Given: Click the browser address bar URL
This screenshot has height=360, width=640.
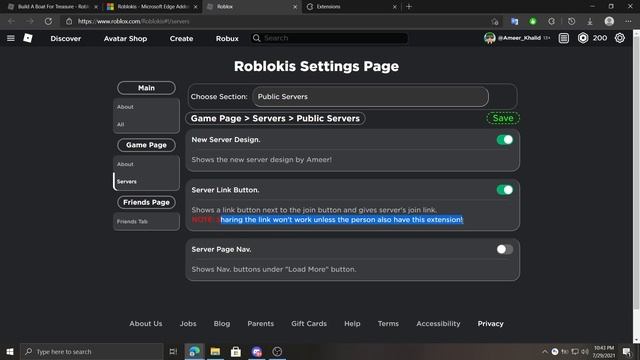Looking at the screenshot, I should pyautogui.click(x=133, y=21).
